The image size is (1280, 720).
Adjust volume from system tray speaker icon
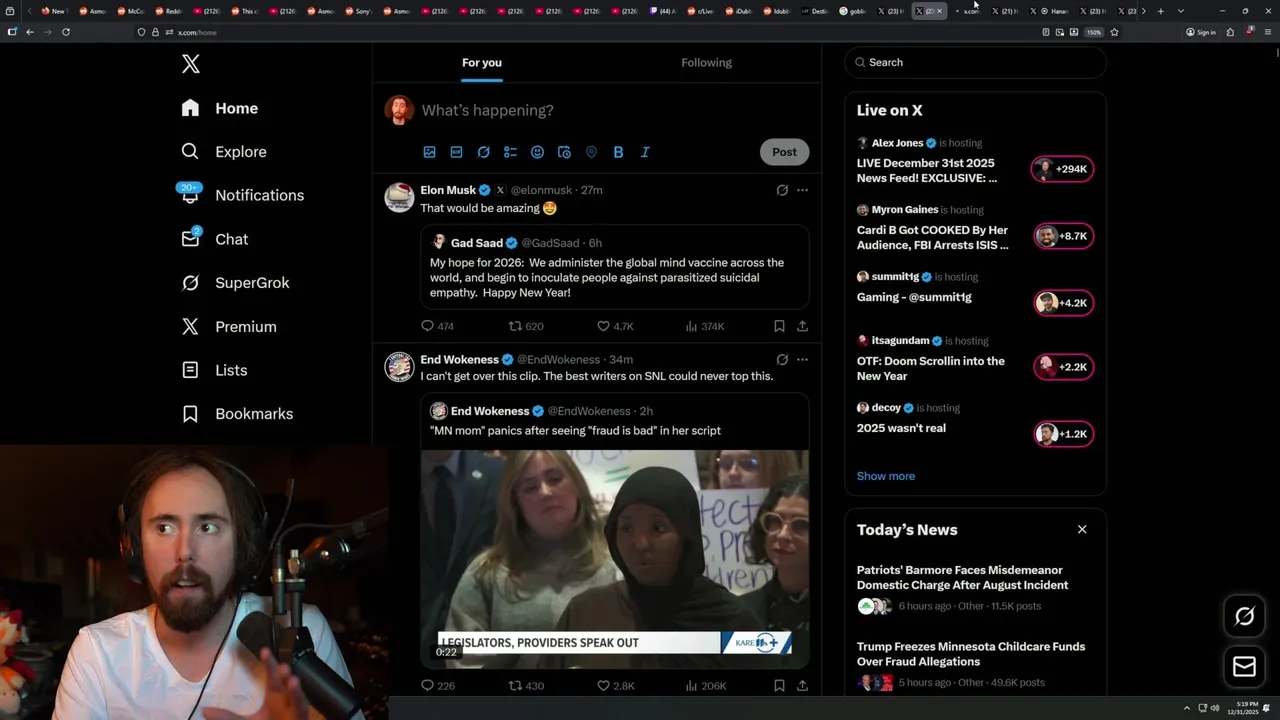[x=1215, y=708]
